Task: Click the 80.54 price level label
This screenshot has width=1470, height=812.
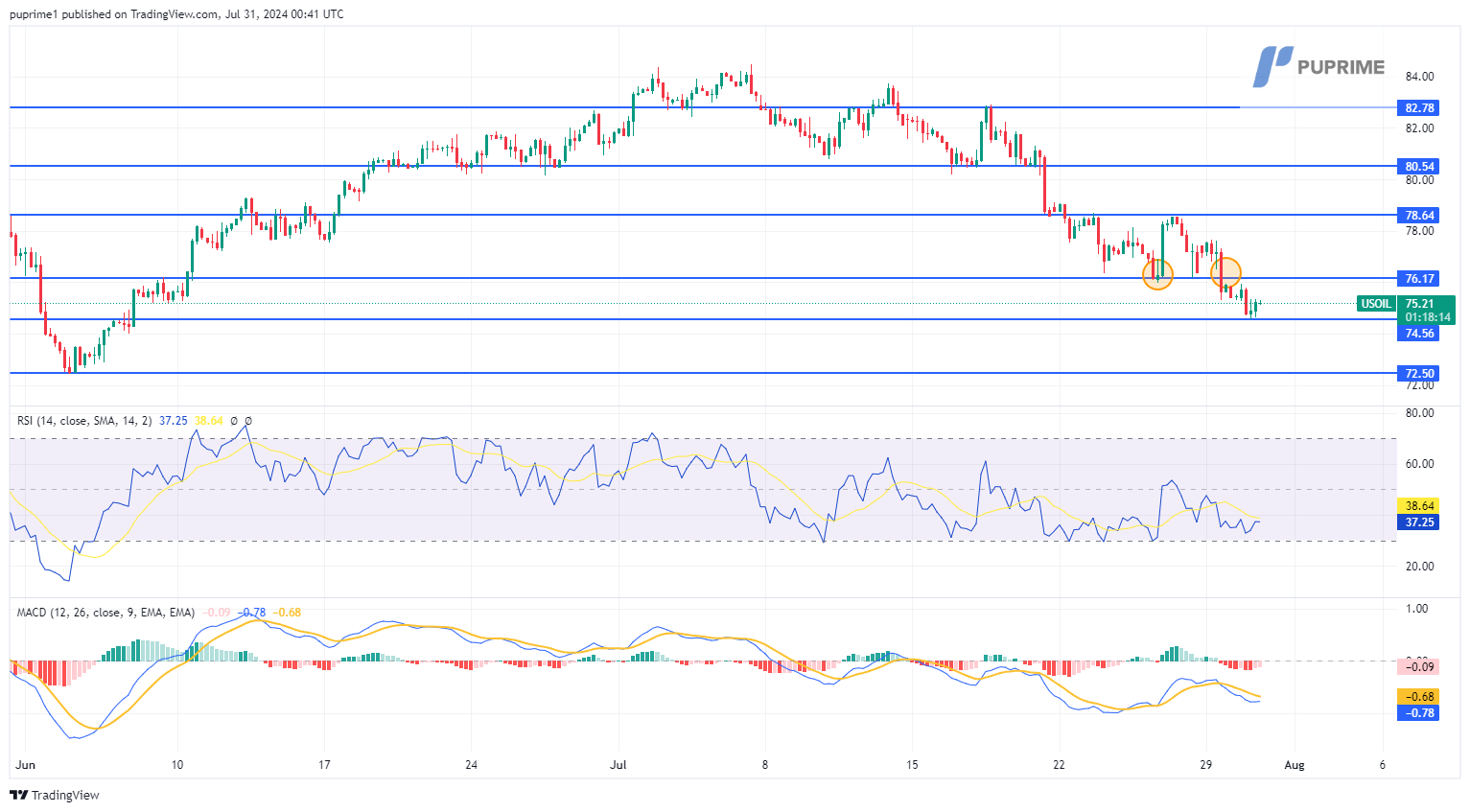Action: click(x=1419, y=167)
